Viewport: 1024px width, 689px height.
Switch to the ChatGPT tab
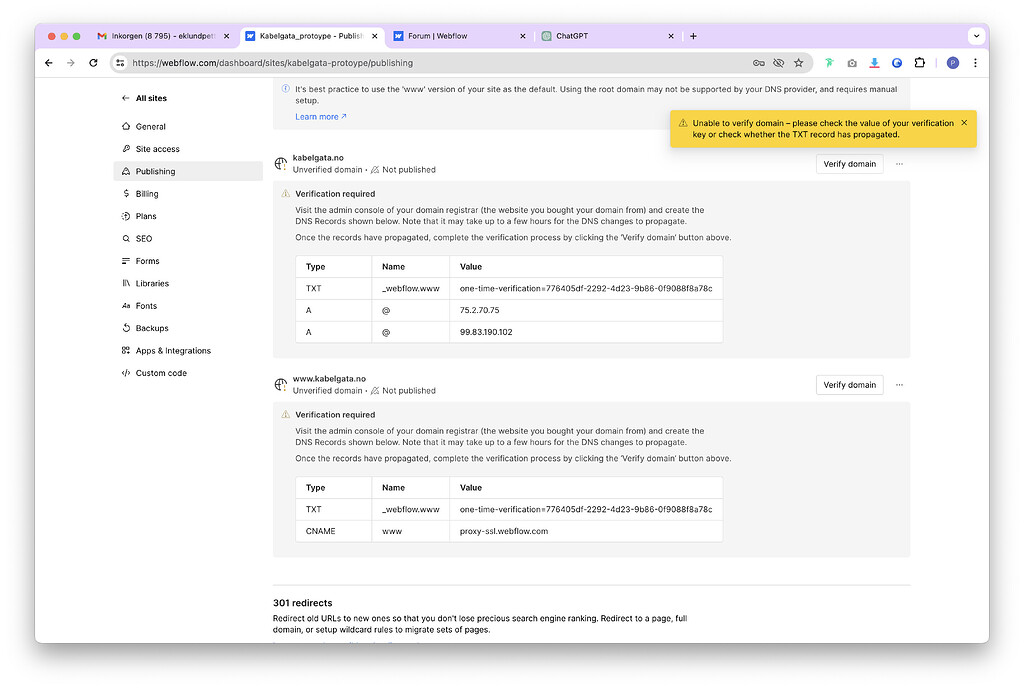(x=607, y=36)
